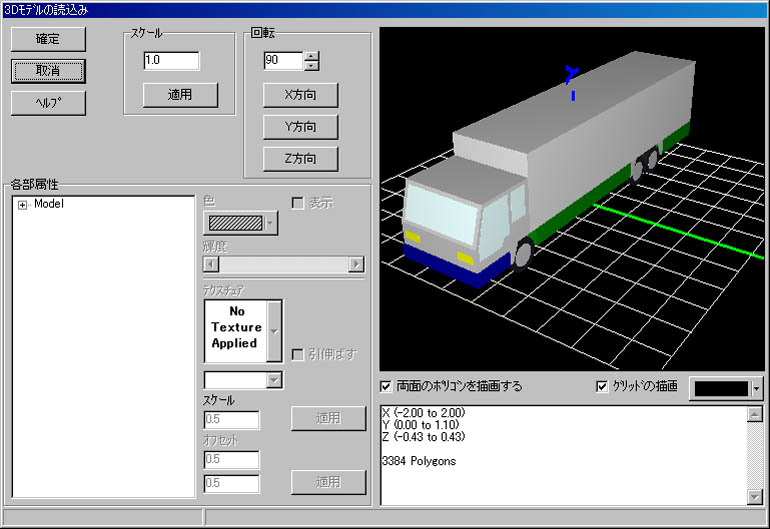Toggle 両面のポリゴンを描画する checkbox

click(x=386, y=387)
